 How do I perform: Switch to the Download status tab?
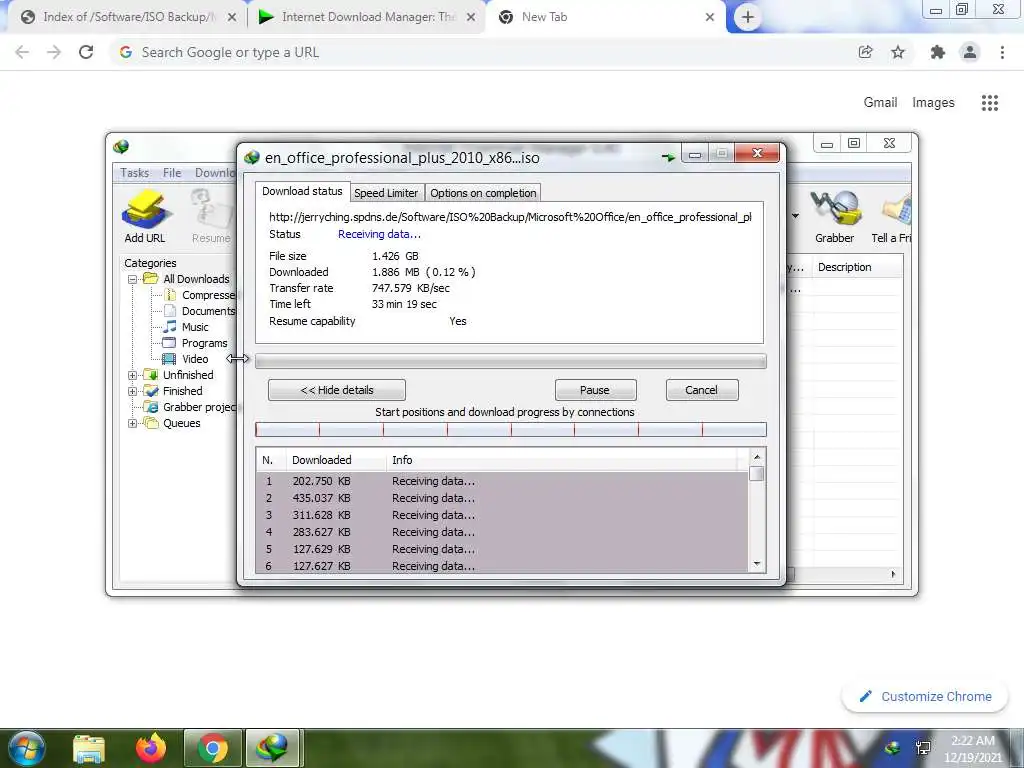(302, 191)
